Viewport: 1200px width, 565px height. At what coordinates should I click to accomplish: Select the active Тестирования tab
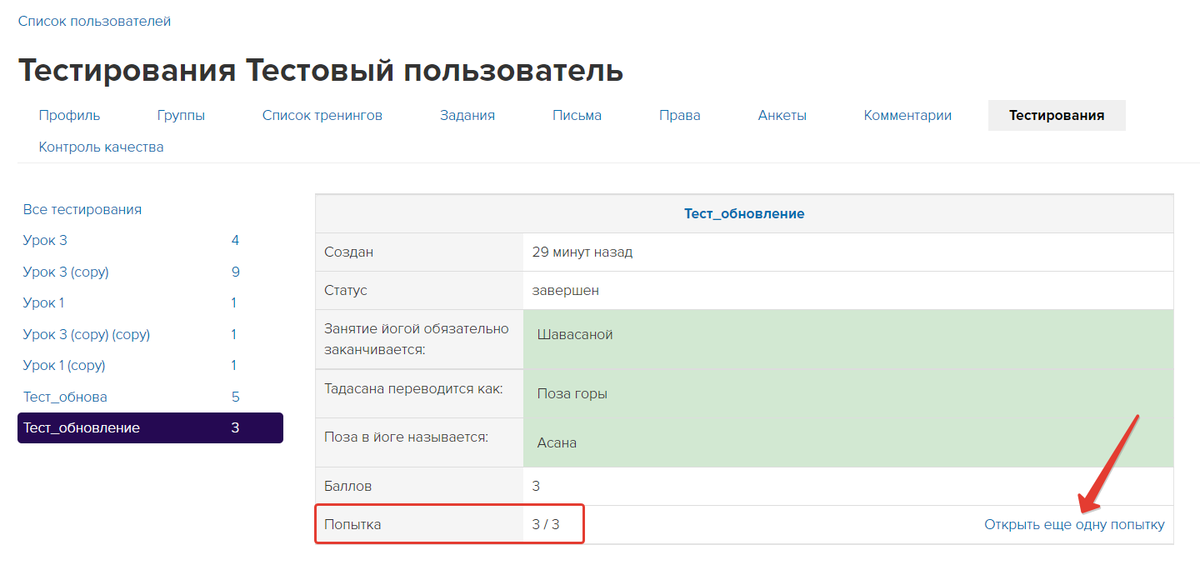[1056, 115]
